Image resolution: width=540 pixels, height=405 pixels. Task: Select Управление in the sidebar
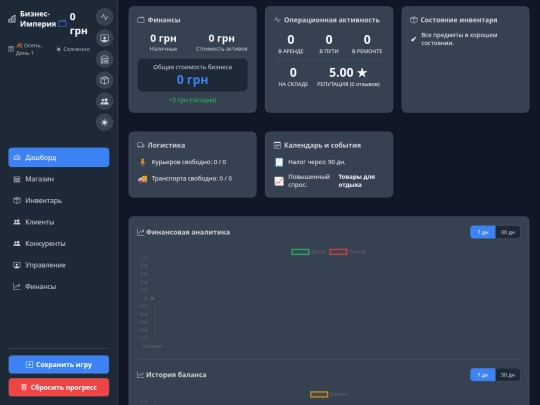pos(59,265)
